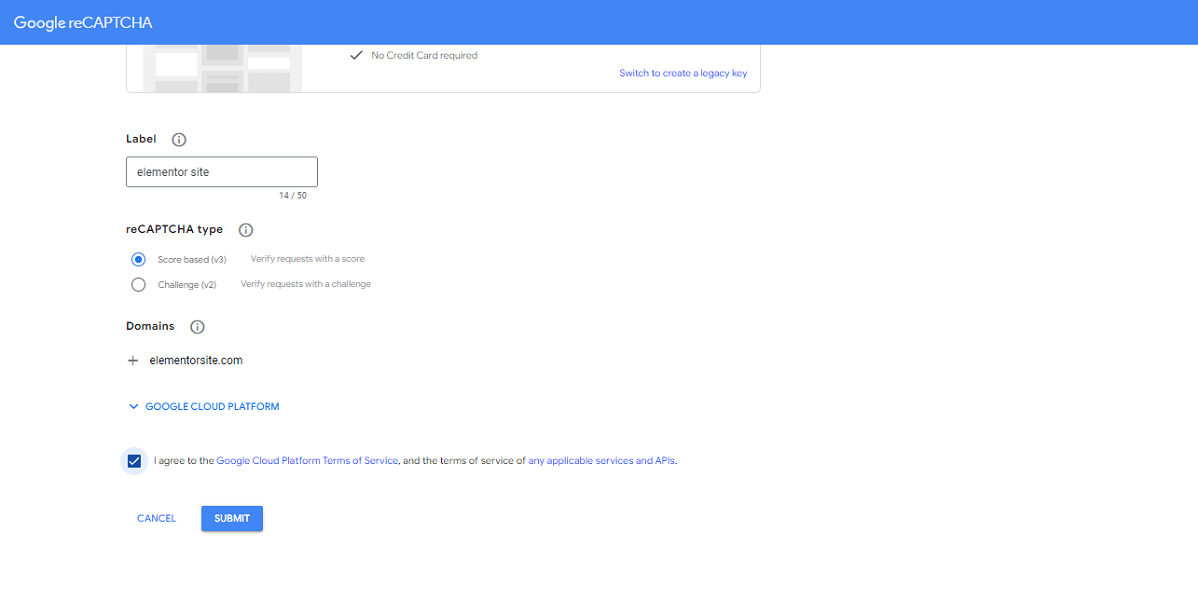Click the grey illustration thumbnail in the top card
This screenshot has width=1198, height=590.
pyautogui.click(x=222, y=67)
